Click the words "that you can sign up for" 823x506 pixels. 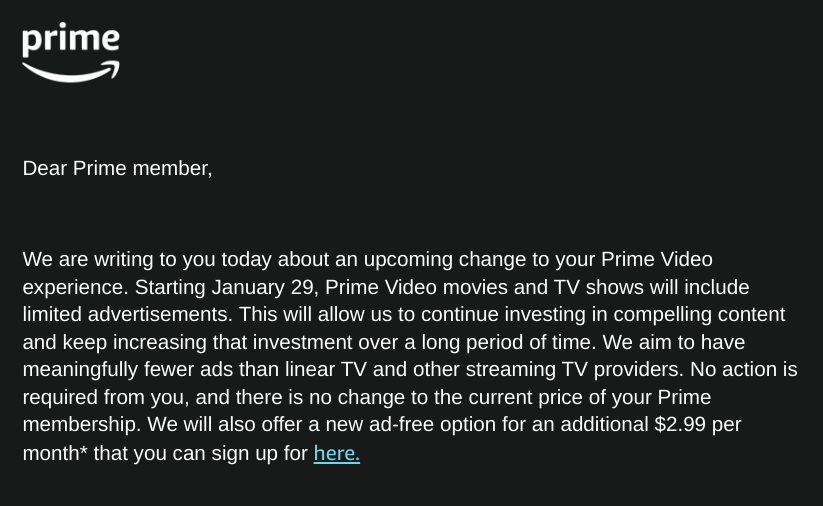click(201, 453)
